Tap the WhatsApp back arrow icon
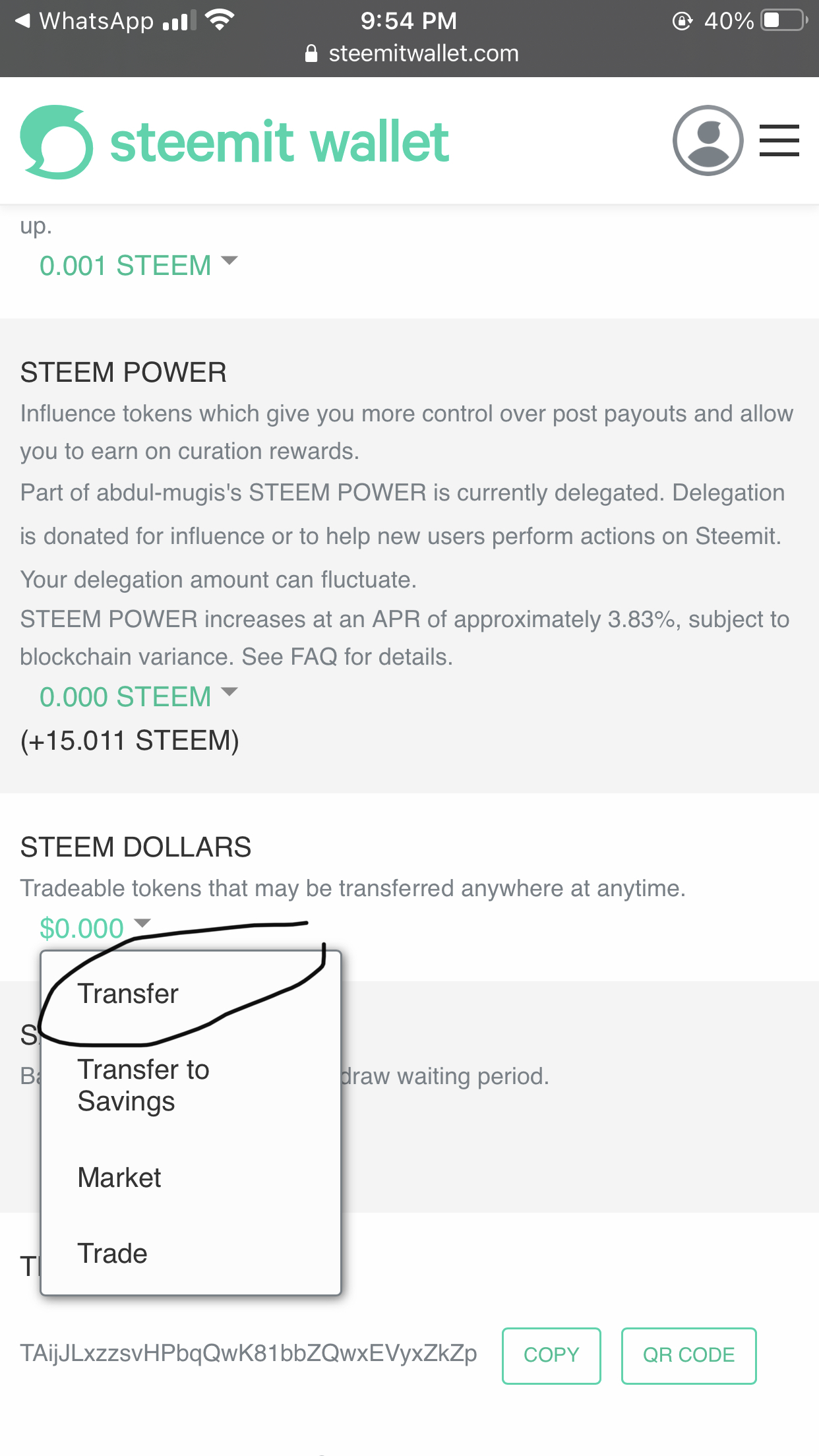 coord(22,21)
